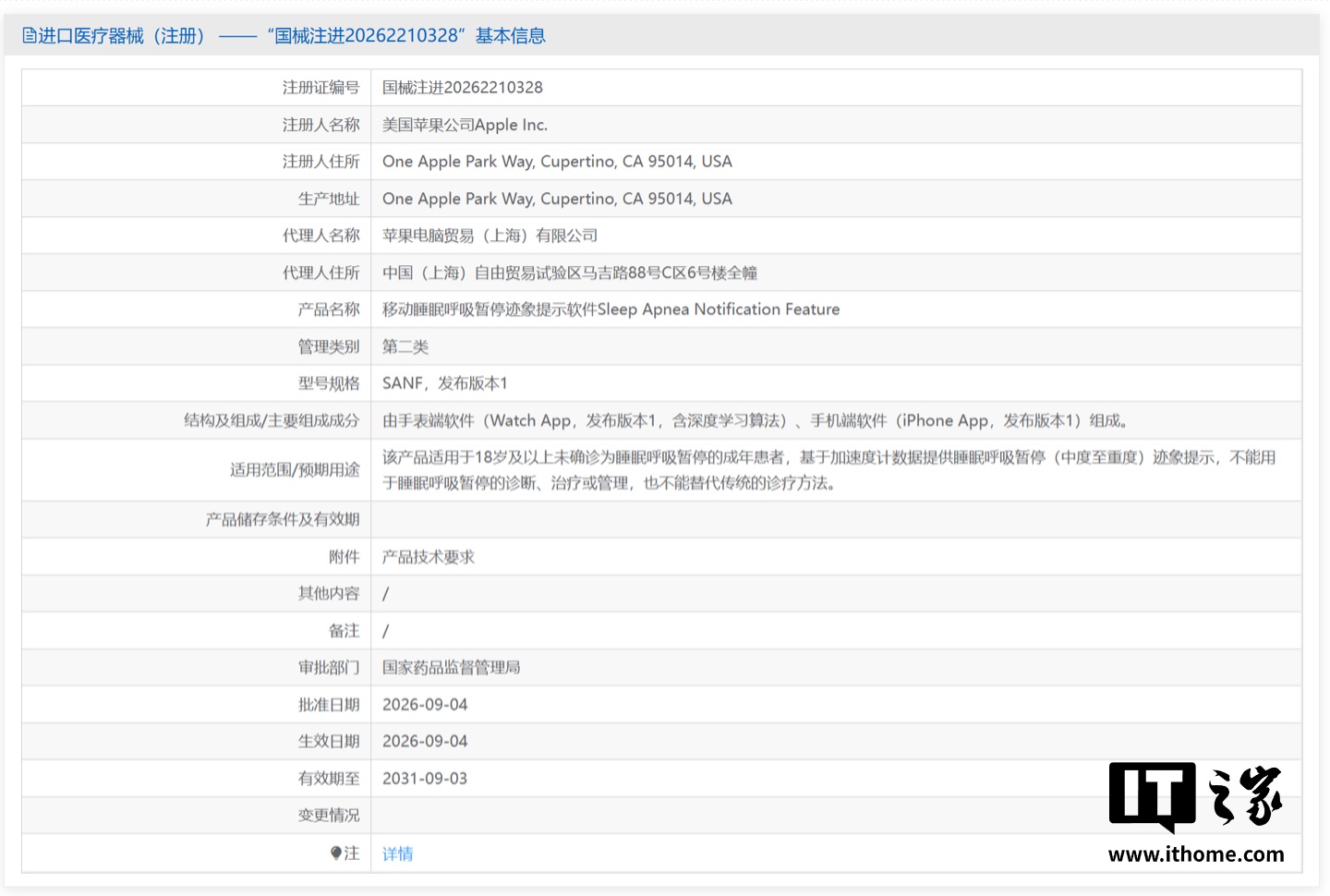Click the 详情 details link
Screen dimensions: 1330x896
[x=398, y=854]
